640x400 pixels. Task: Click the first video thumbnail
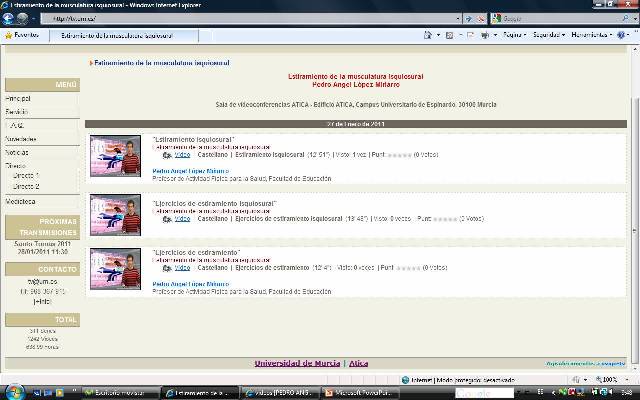115,155
